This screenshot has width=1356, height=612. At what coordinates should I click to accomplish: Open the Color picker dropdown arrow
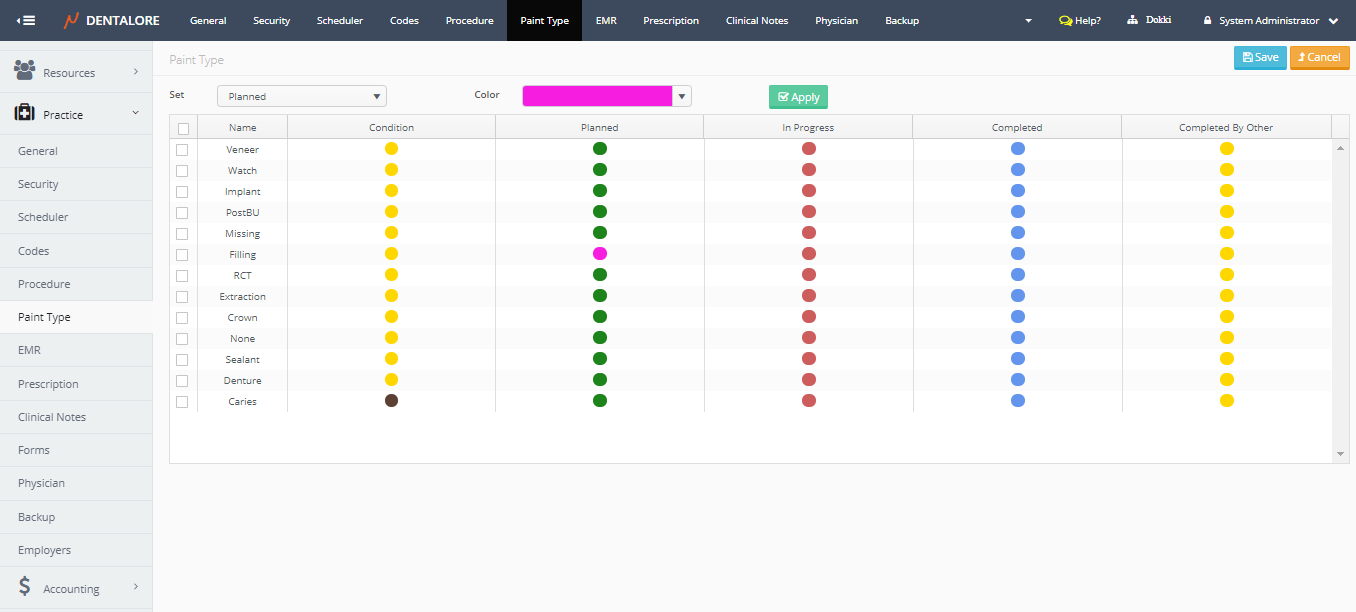click(681, 96)
